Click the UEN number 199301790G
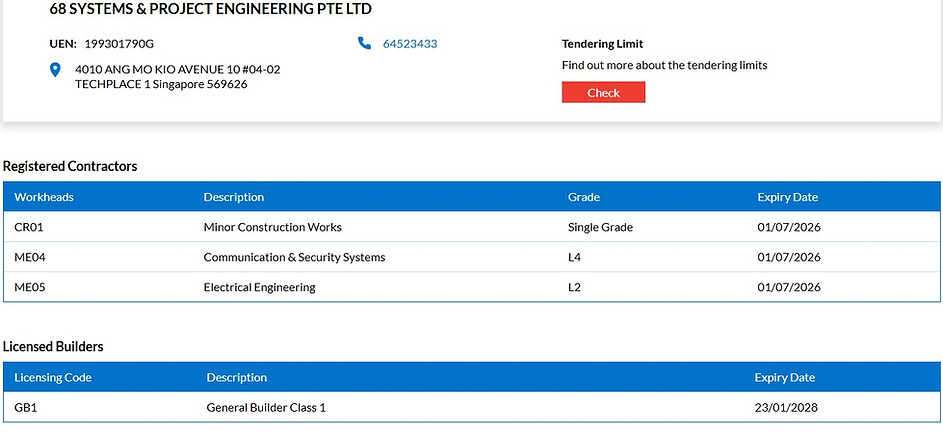Image resolution: width=943 pixels, height=437 pixels. point(119,44)
